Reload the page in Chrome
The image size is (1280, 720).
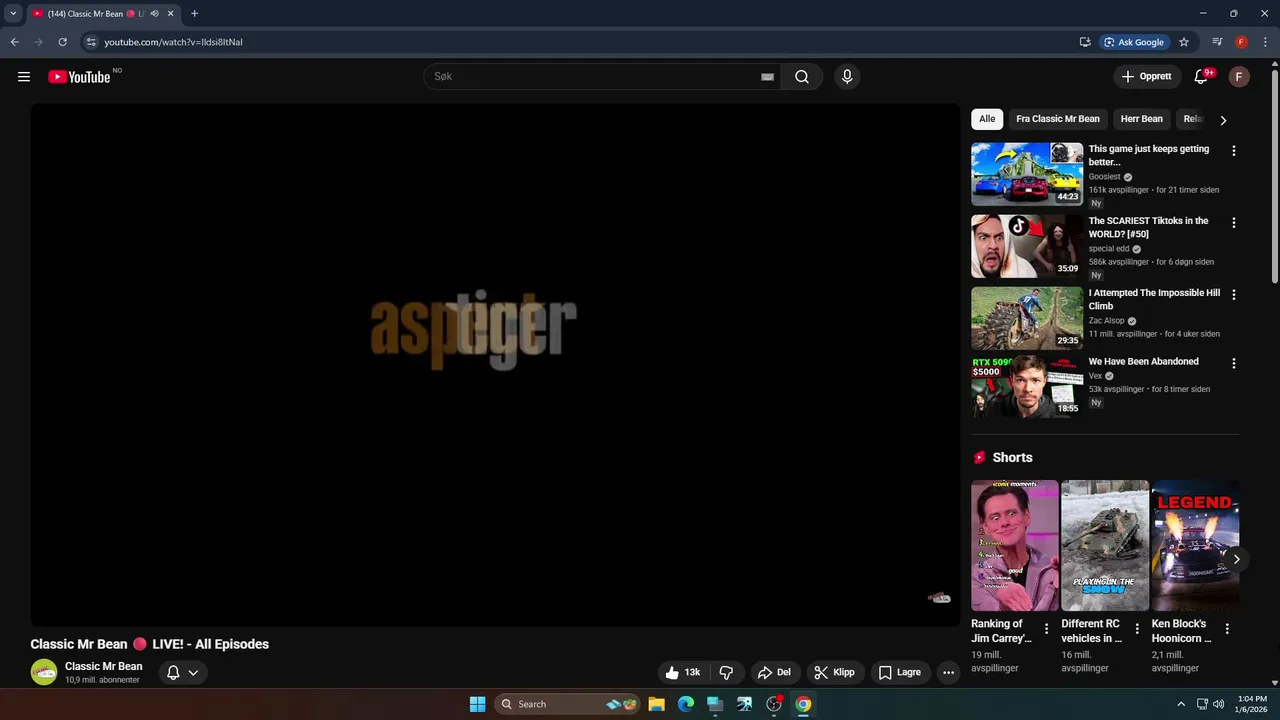pyautogui.click(x=62, y=42)
